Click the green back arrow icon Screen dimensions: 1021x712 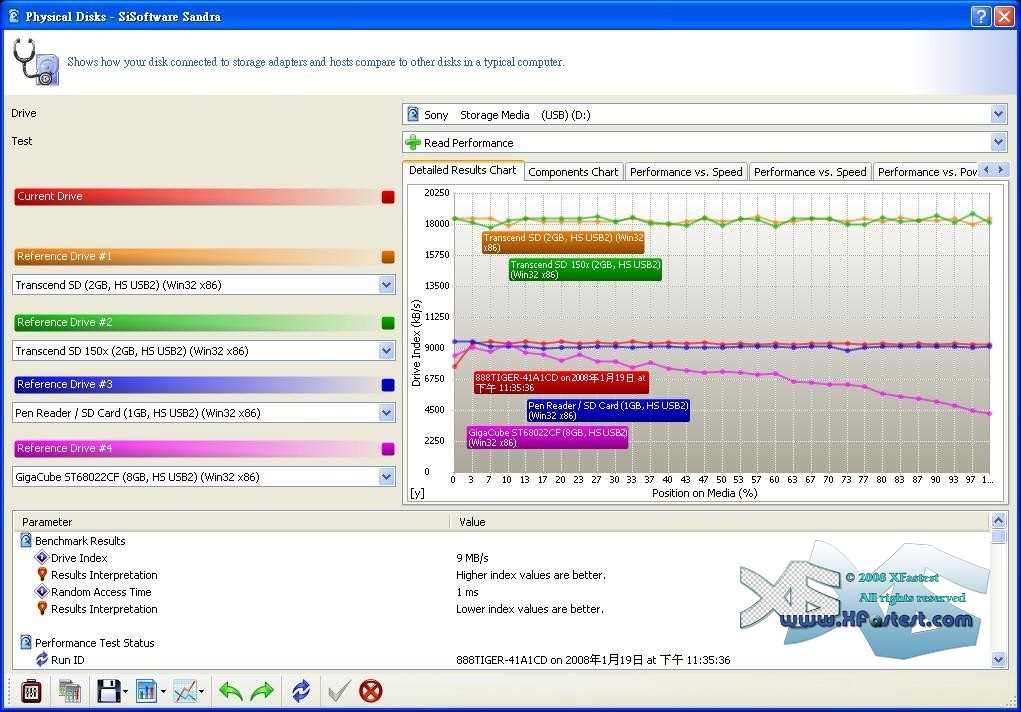tap(231, 691)
